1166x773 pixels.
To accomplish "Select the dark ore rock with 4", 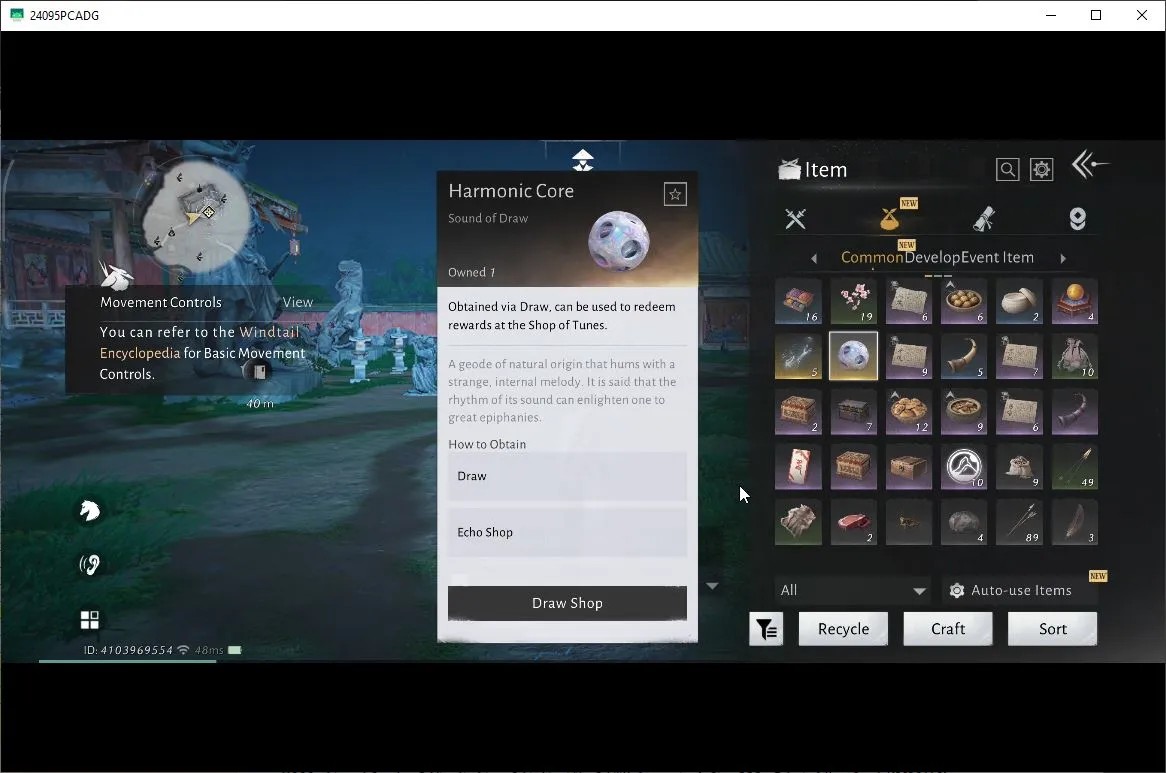I will tap(964, 522).
